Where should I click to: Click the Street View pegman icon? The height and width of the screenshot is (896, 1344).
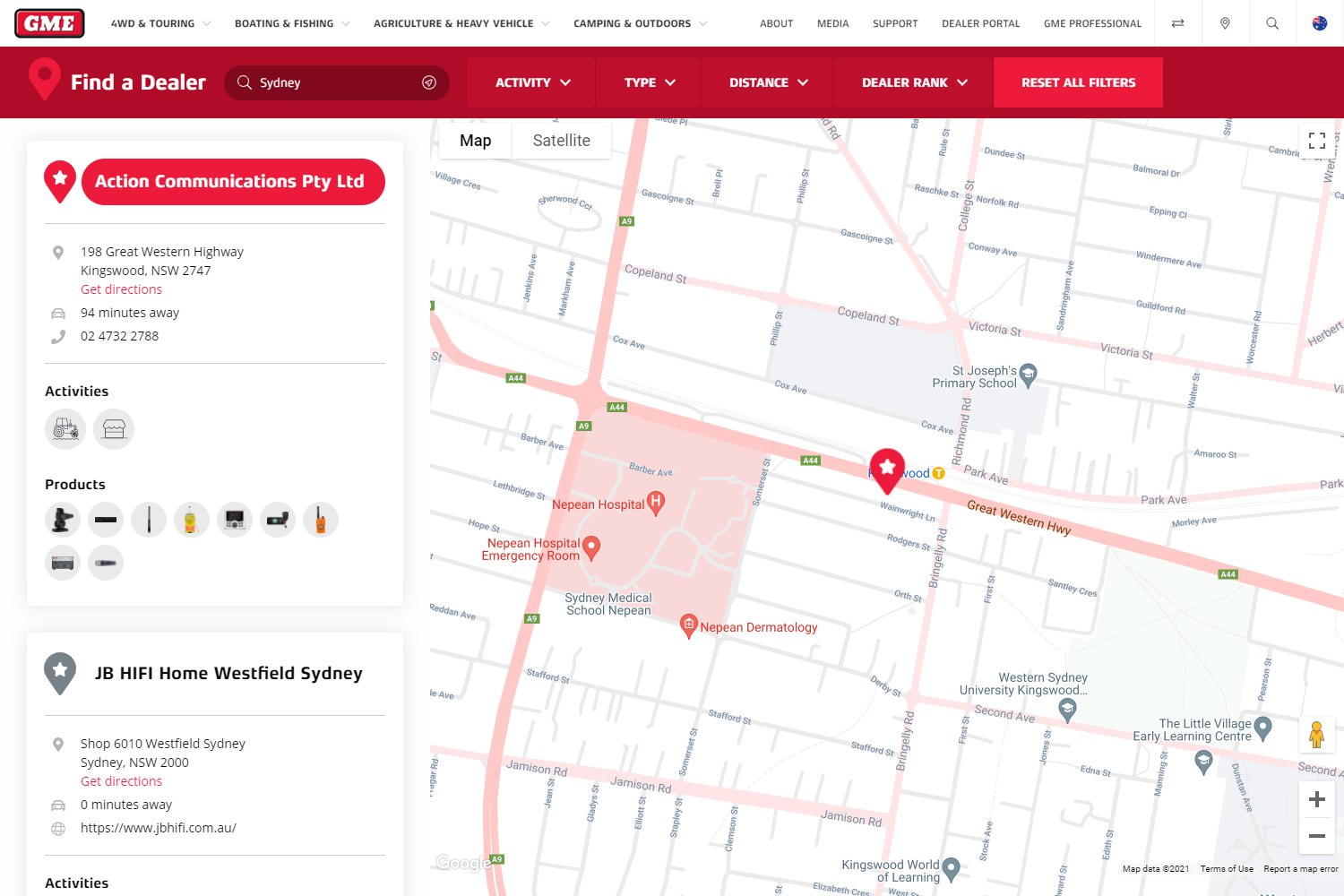[1316, 735]
